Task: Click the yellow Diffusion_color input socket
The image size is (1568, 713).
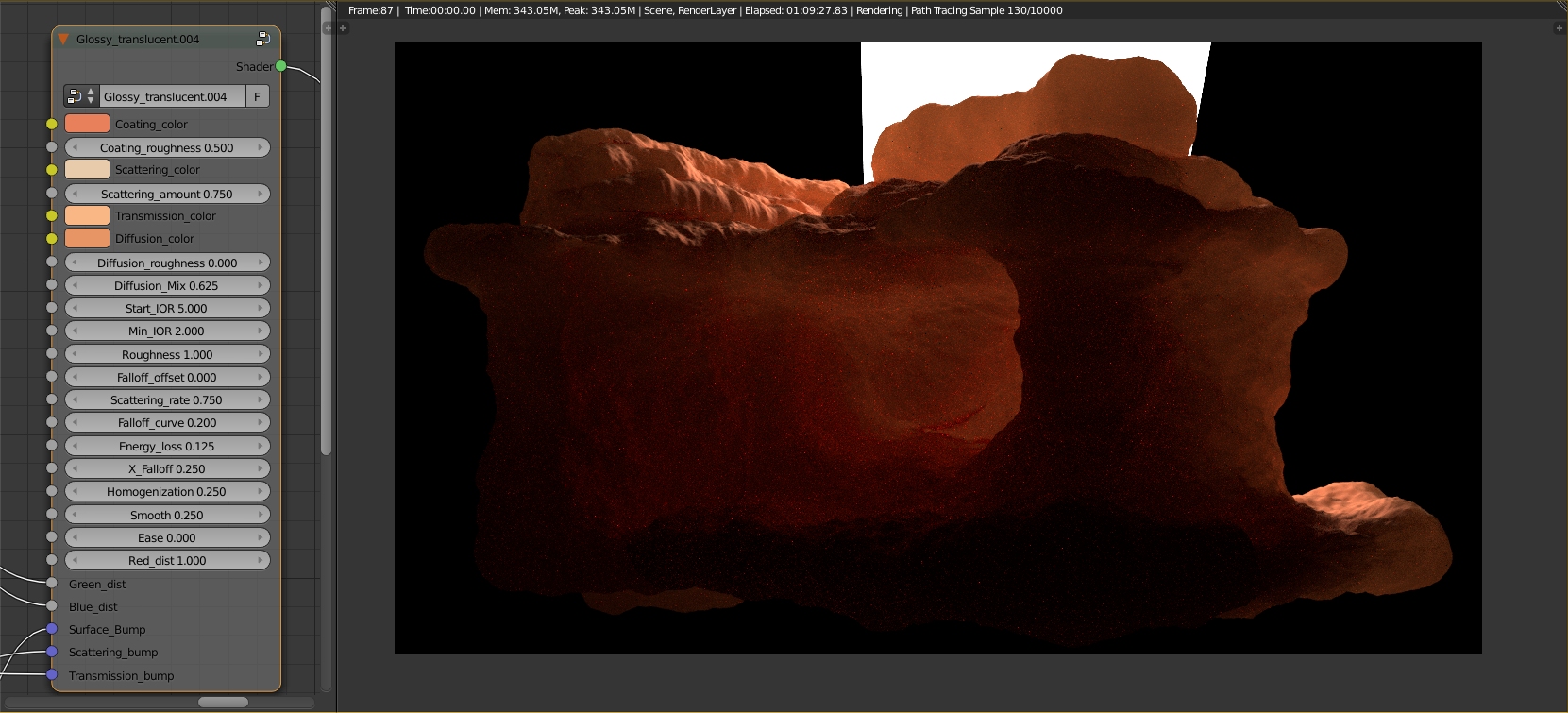Action: 52,239
